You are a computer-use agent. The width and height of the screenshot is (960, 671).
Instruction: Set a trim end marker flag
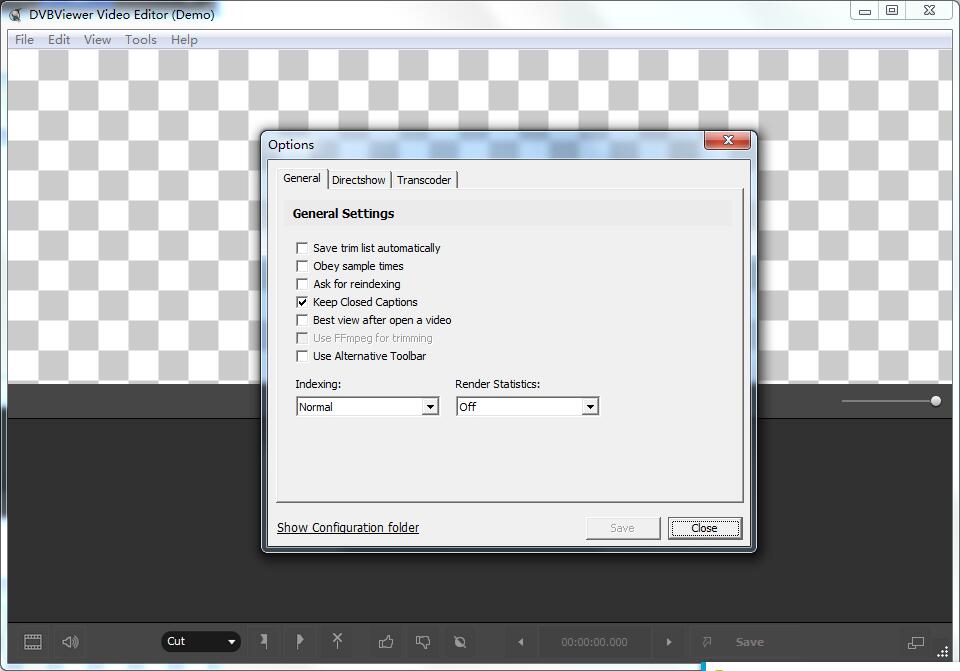coord(300,642)
